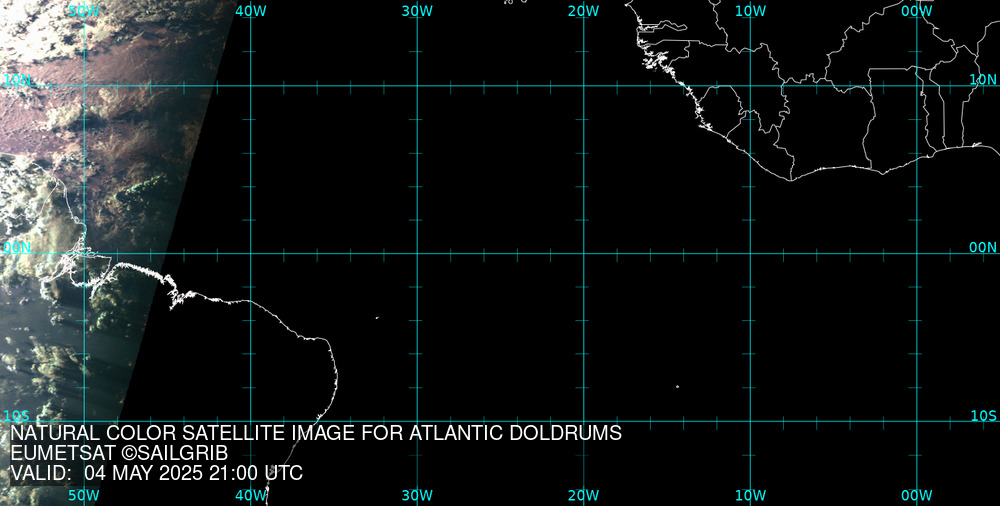Click the 10N latitude label on the left edge
This screenshot has height=506, width=1000.
coord(17,80)
